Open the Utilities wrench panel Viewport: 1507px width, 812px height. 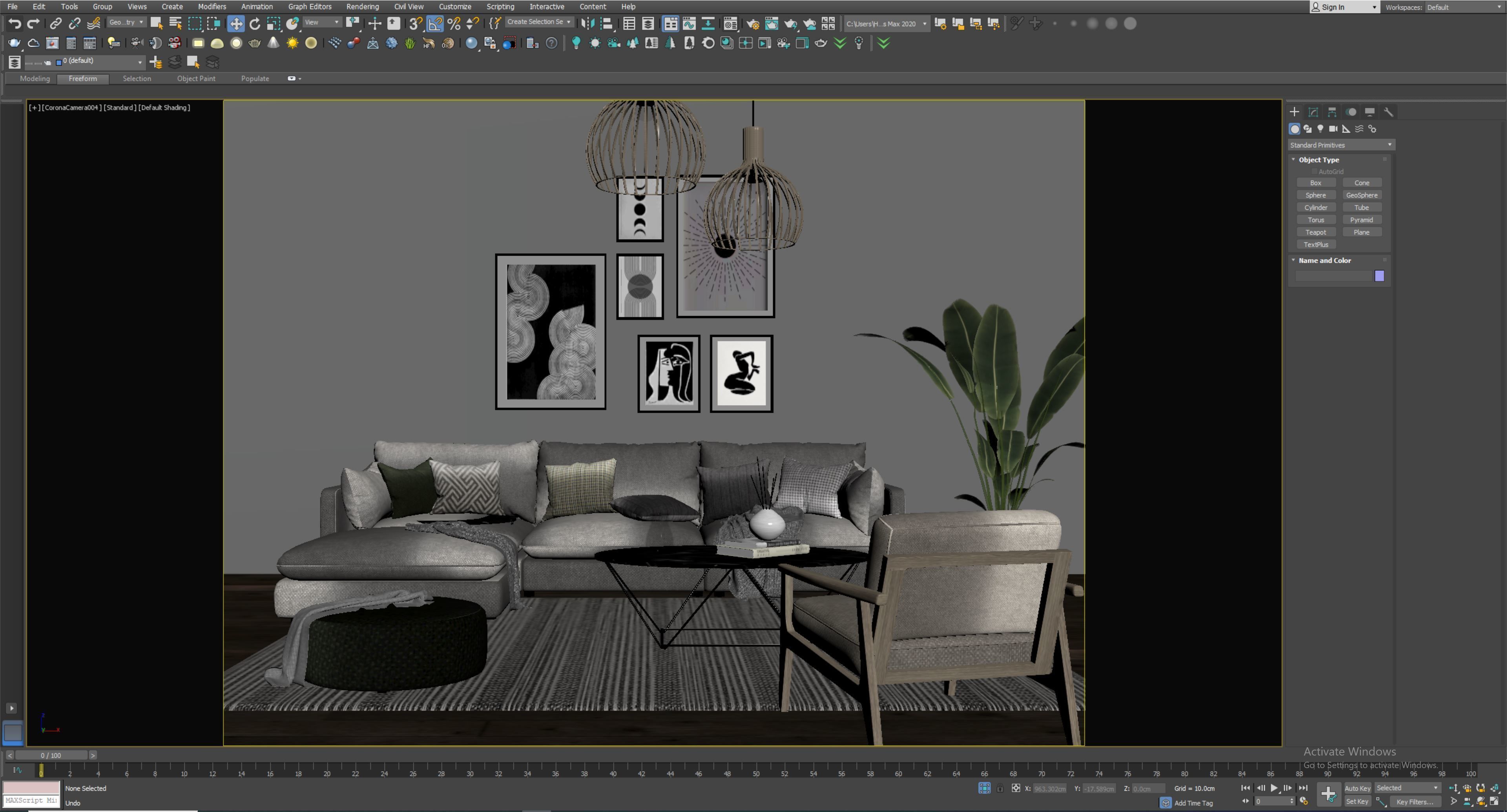coord(1388,112)
